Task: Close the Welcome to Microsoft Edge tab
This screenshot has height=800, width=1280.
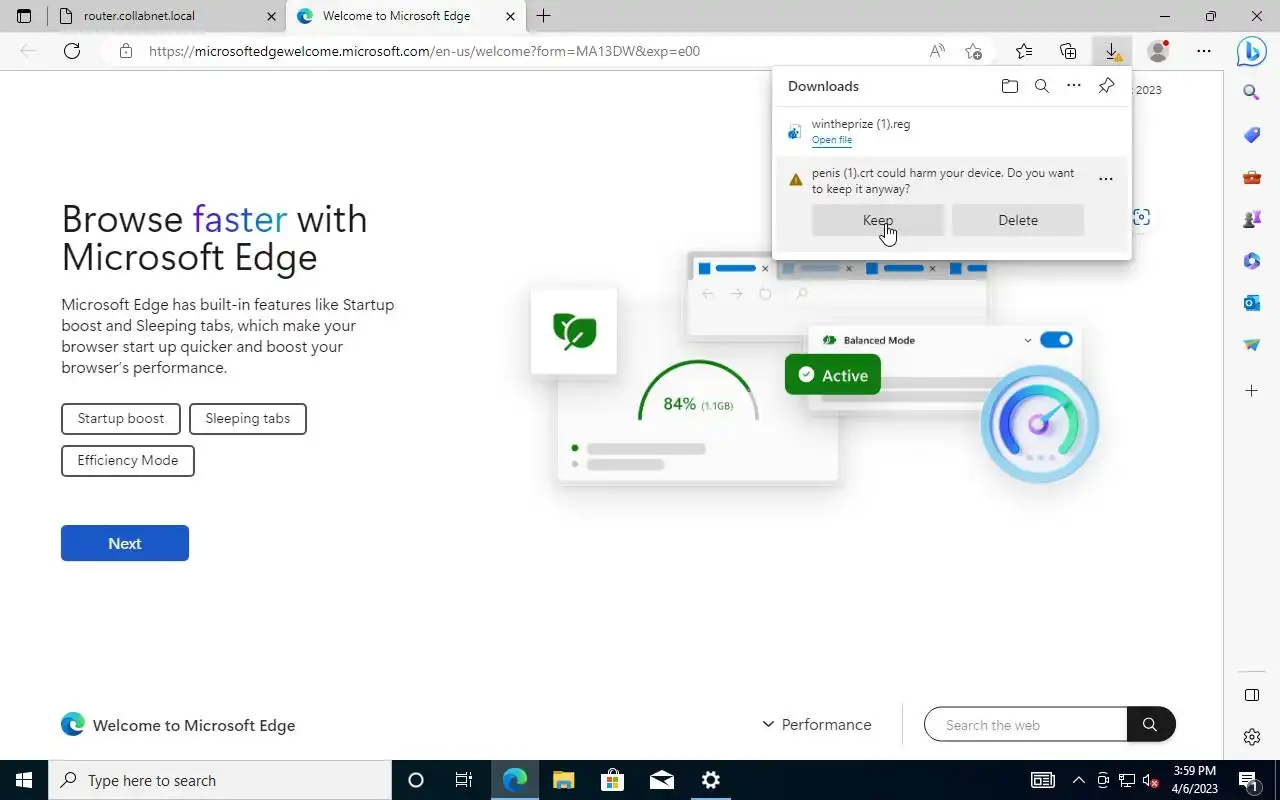Action: pyautogui.click(x=510, y=16)
